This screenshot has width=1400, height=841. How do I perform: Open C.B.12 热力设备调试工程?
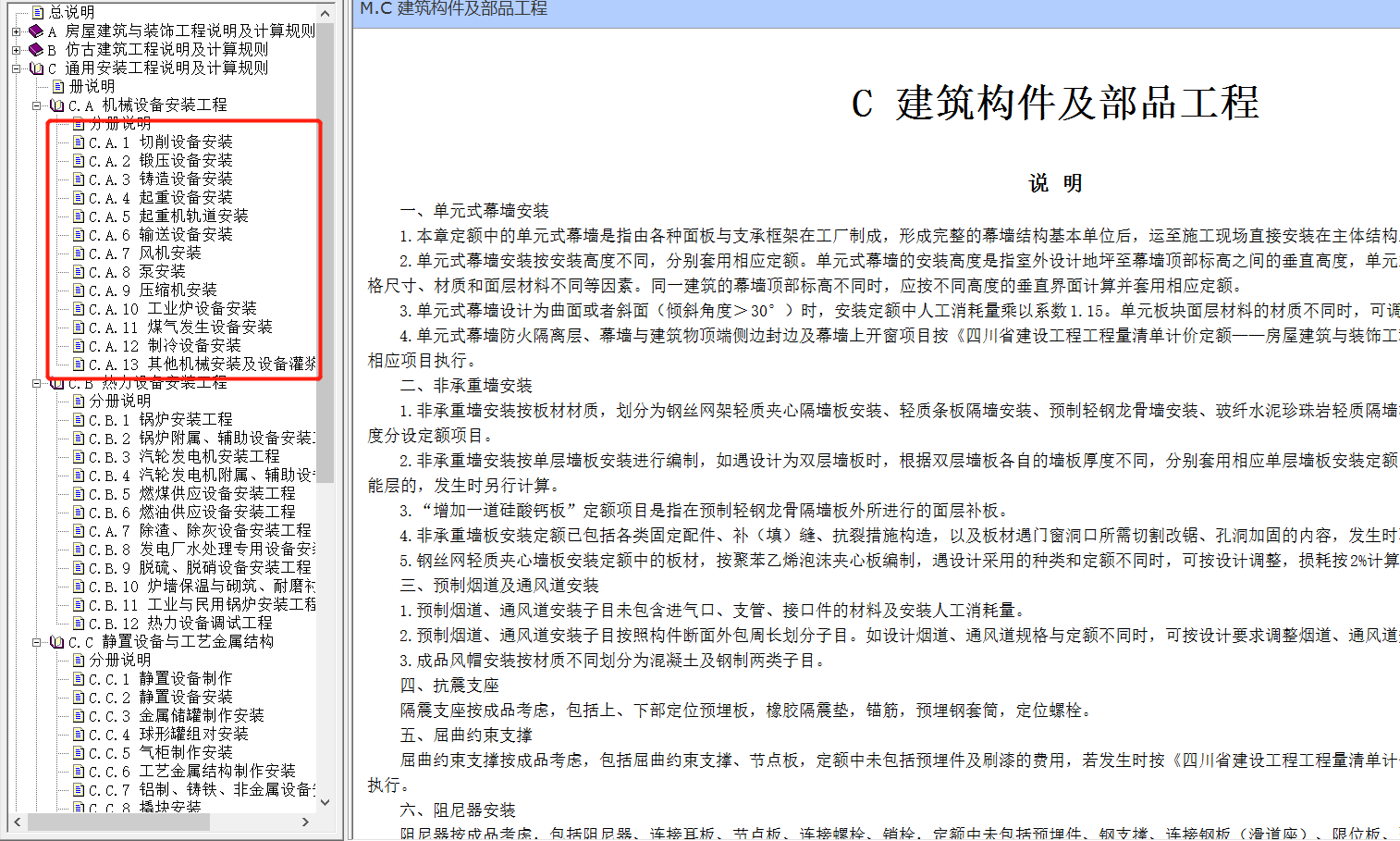(180, 623)
